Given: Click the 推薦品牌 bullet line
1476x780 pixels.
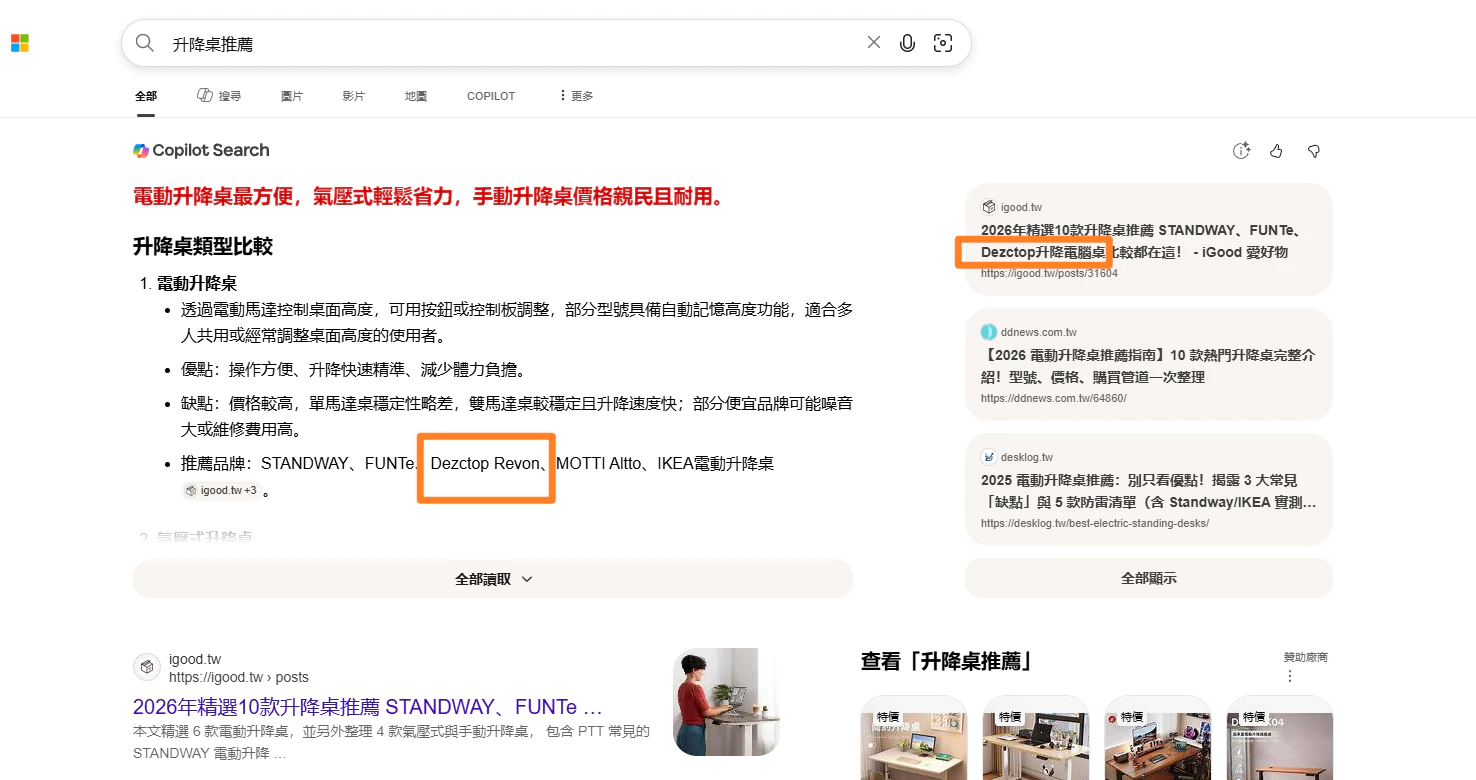Looking at the screenshot, I should click(478, 464).
